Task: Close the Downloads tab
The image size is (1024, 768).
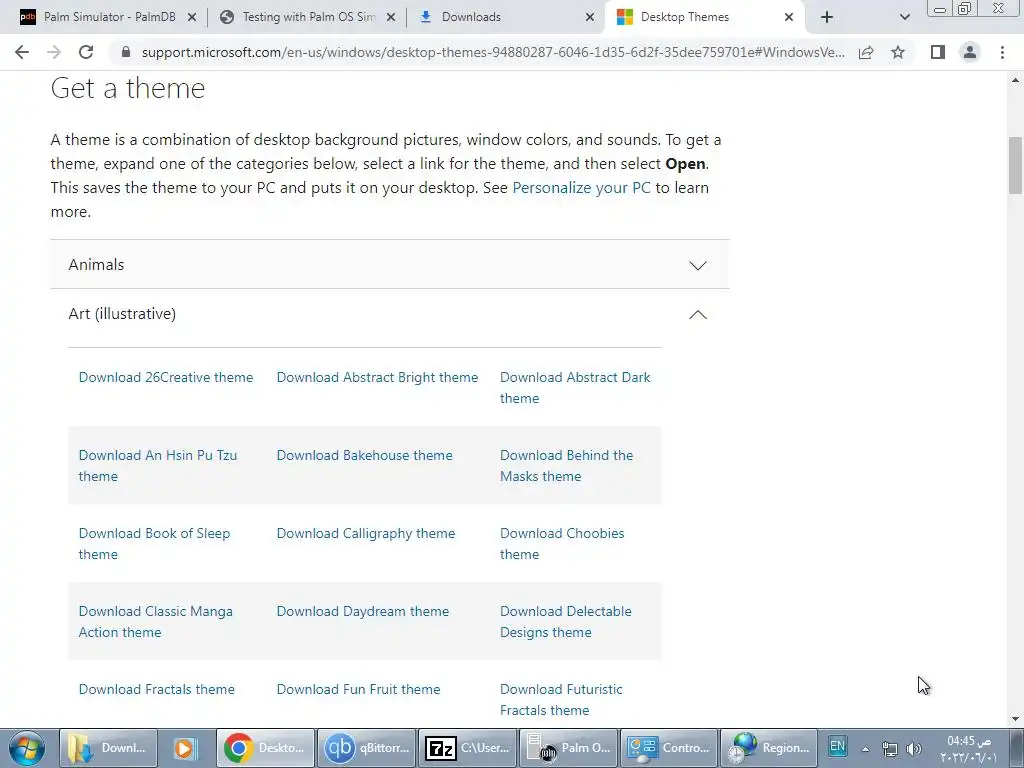Action: coord(590,18)
